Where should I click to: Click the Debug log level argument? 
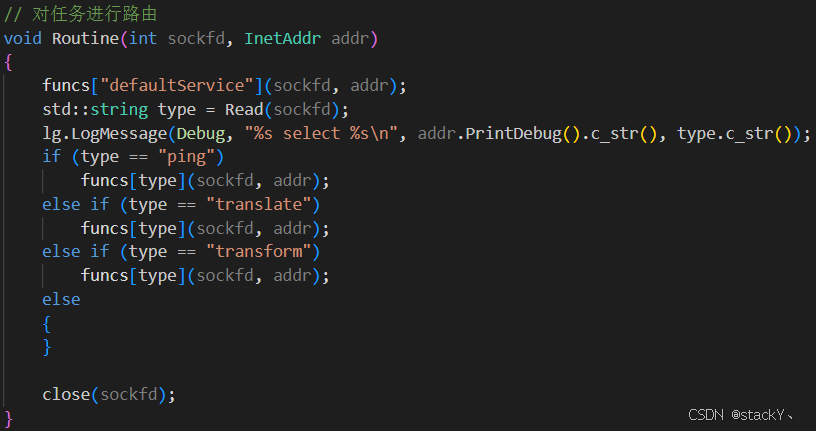click(x=201, y=134)
